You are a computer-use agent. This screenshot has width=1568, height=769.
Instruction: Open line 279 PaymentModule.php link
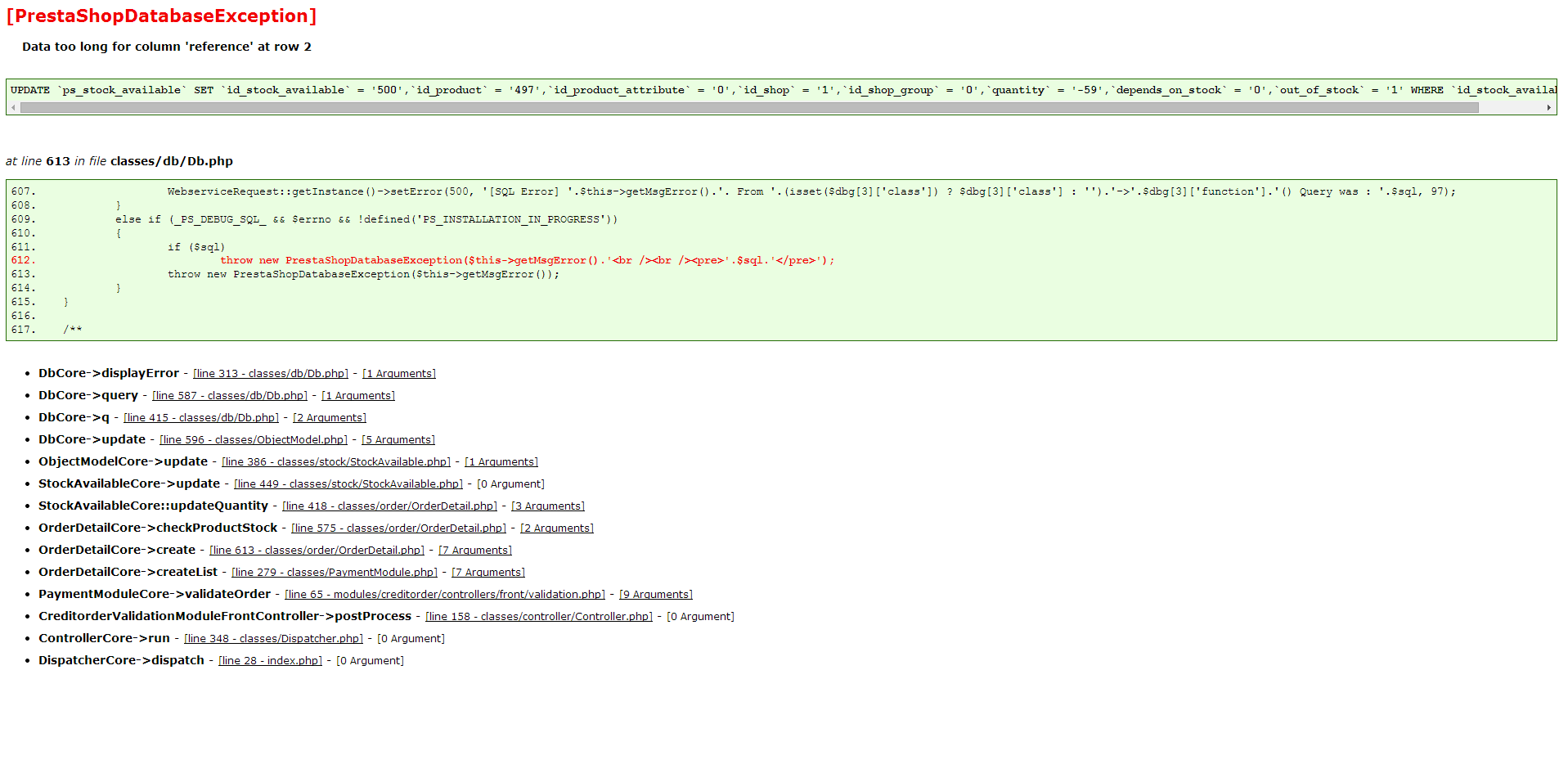point(335,573)
